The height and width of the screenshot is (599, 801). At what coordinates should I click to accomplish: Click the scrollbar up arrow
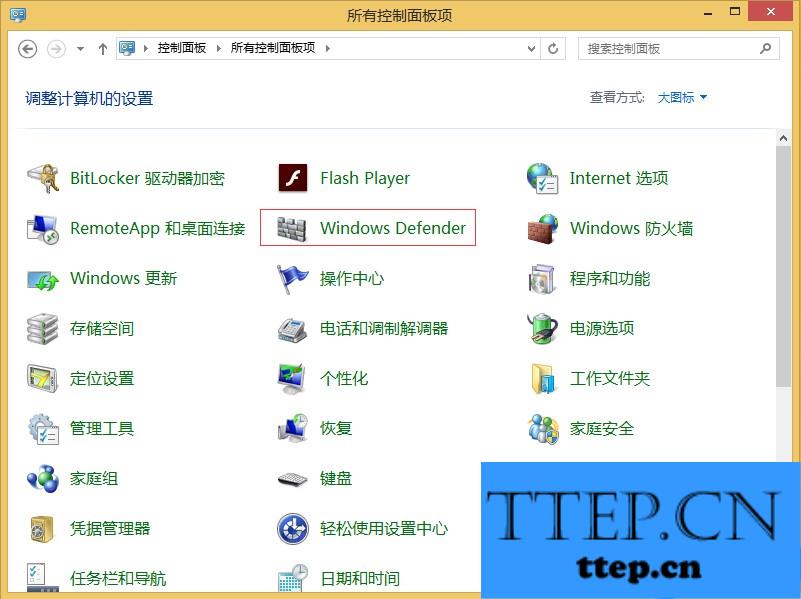(783, 138)
